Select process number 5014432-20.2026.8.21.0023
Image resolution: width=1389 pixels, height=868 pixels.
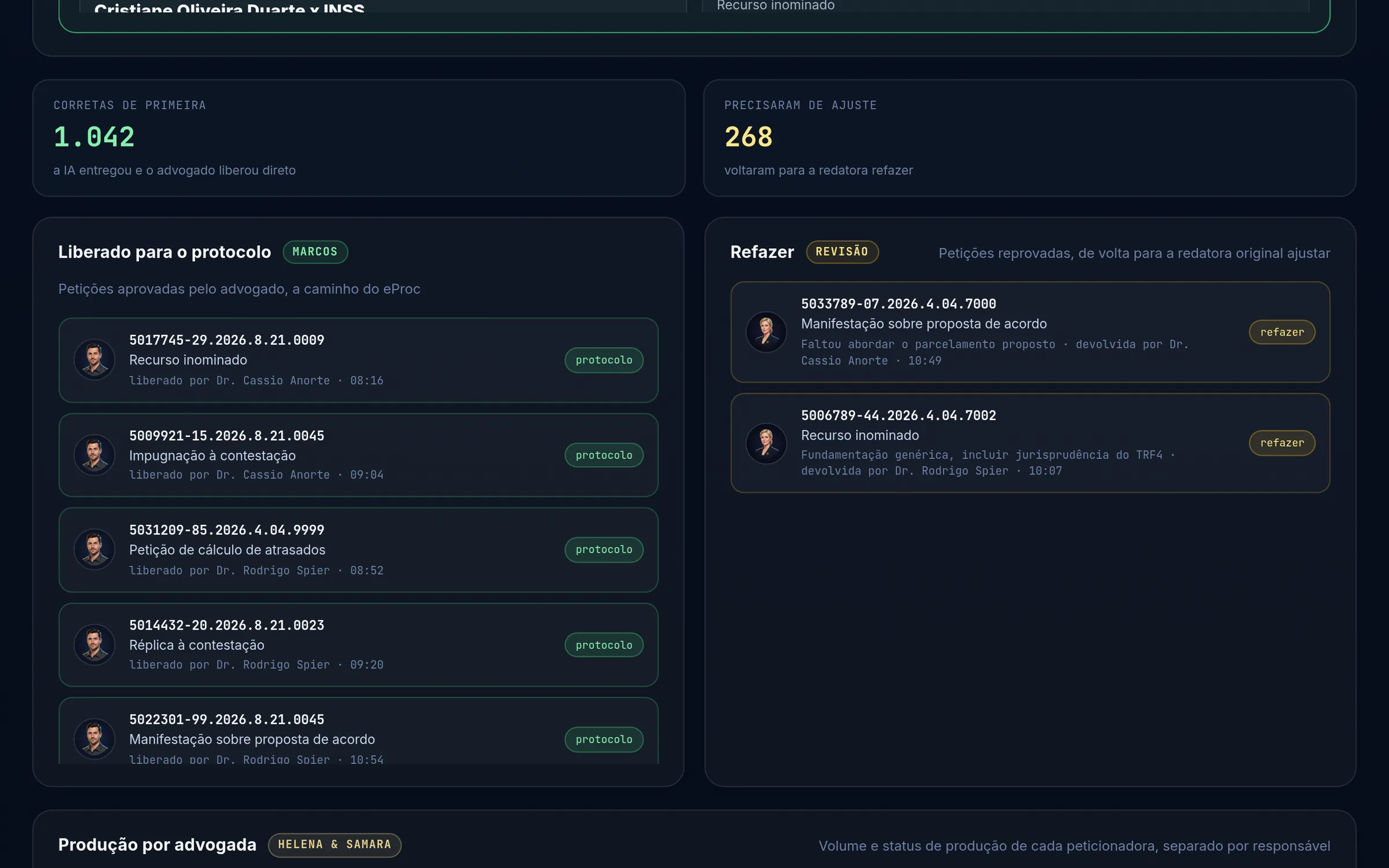[227, 626]
